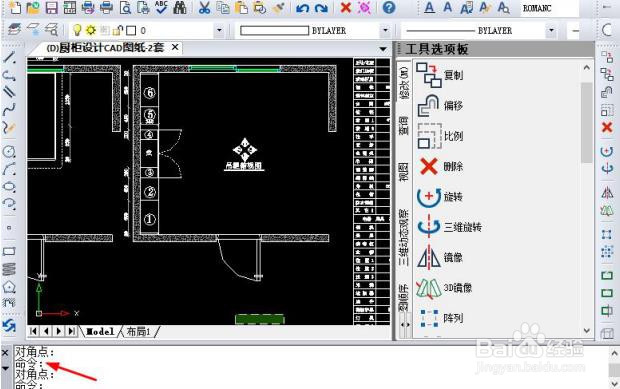Image resolution: width=620 pixels, height=389 pixels.
Task: Click the redraw refresh icon in left toolbar
Action: (x=9, y=326)
